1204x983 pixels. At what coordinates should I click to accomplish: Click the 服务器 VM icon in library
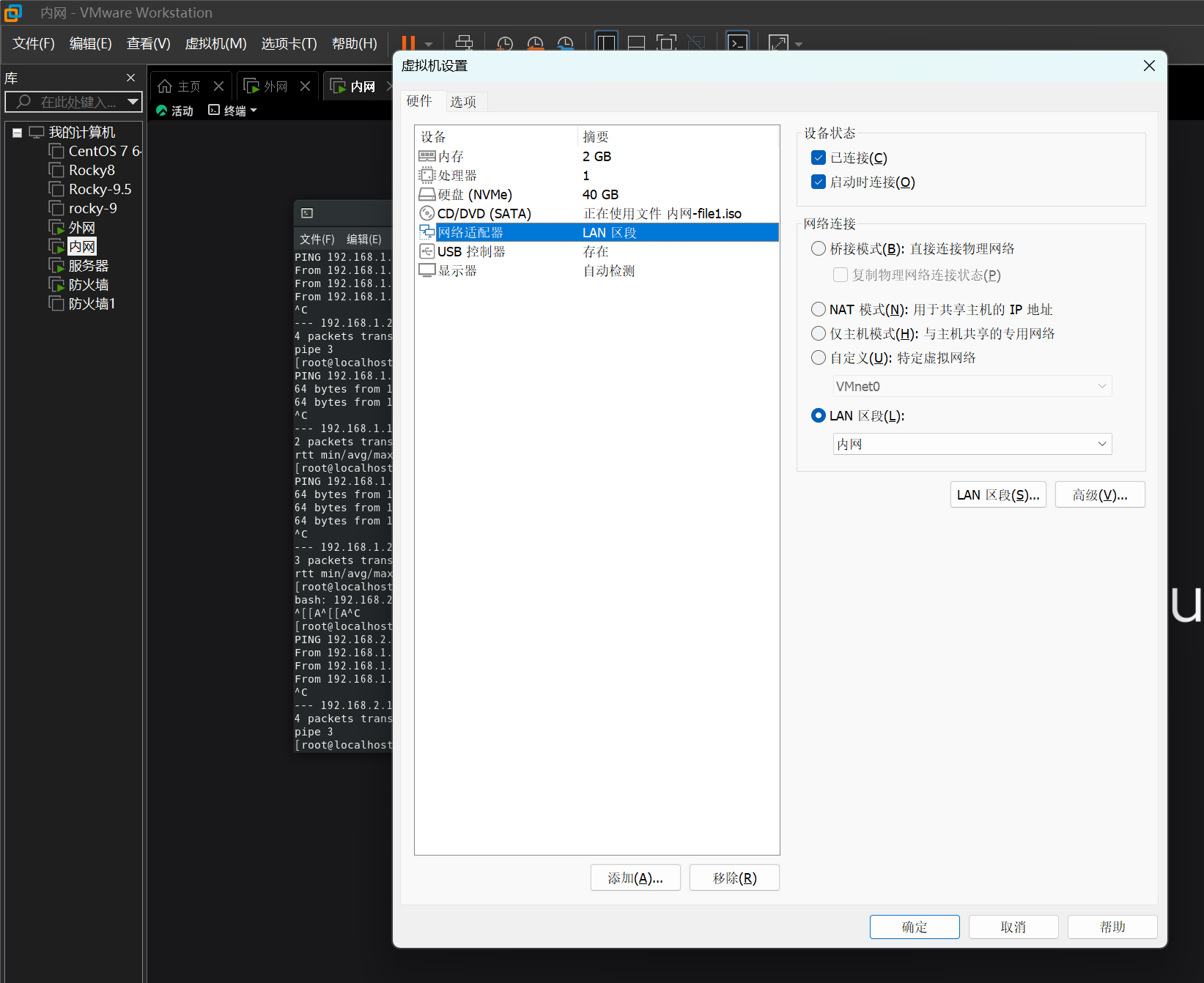(56, 265)
